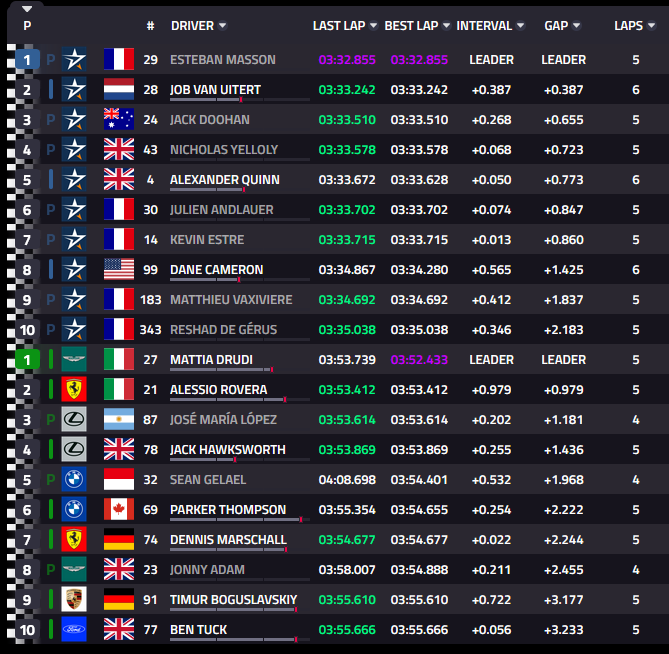Image resolution: width=669 pixels, height=654 pixels.
Task: Click the Canadian flag for Parker Thompson
Action: (119, 509)
